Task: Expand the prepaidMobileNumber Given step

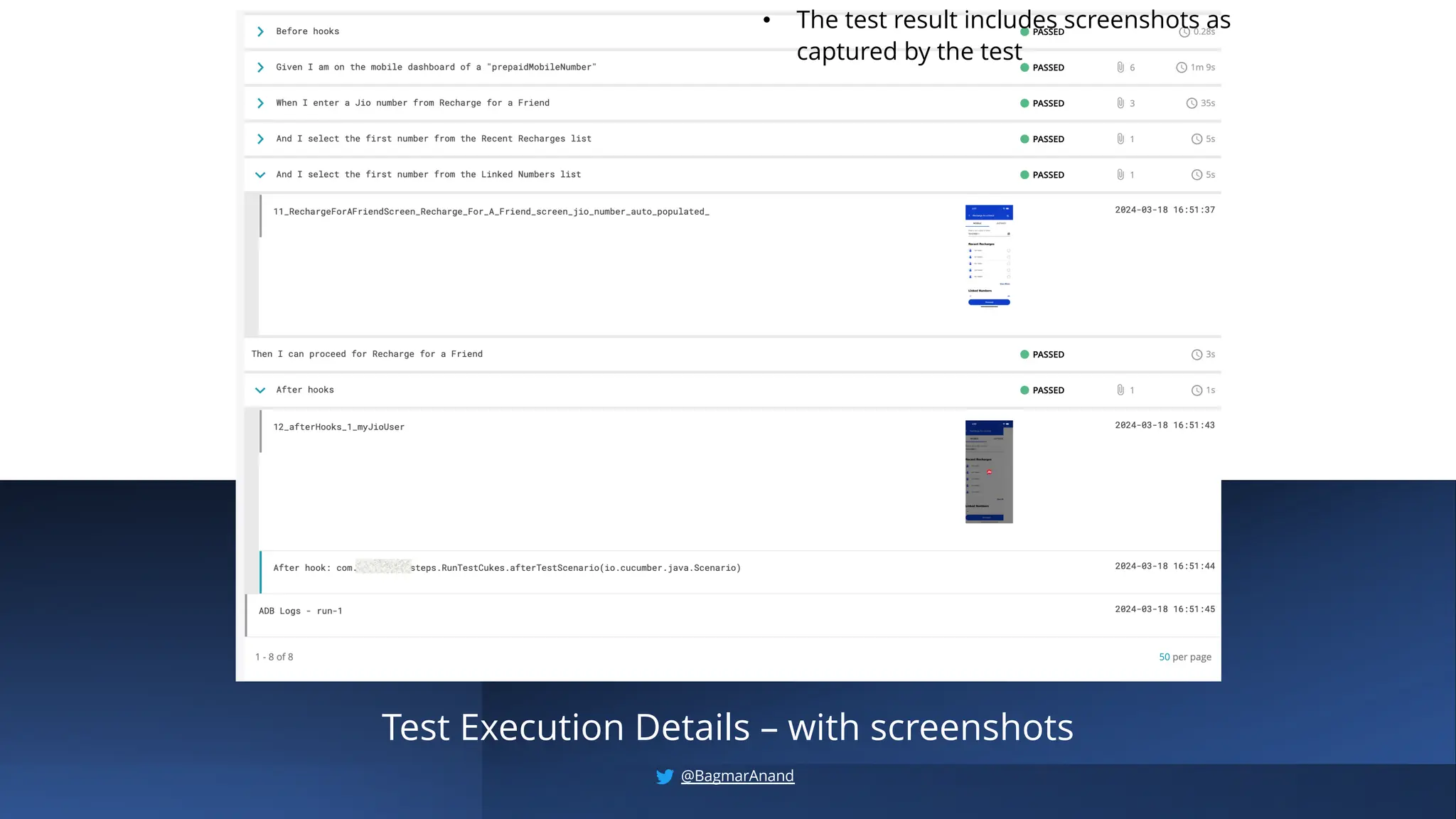Action: (260, 68)
